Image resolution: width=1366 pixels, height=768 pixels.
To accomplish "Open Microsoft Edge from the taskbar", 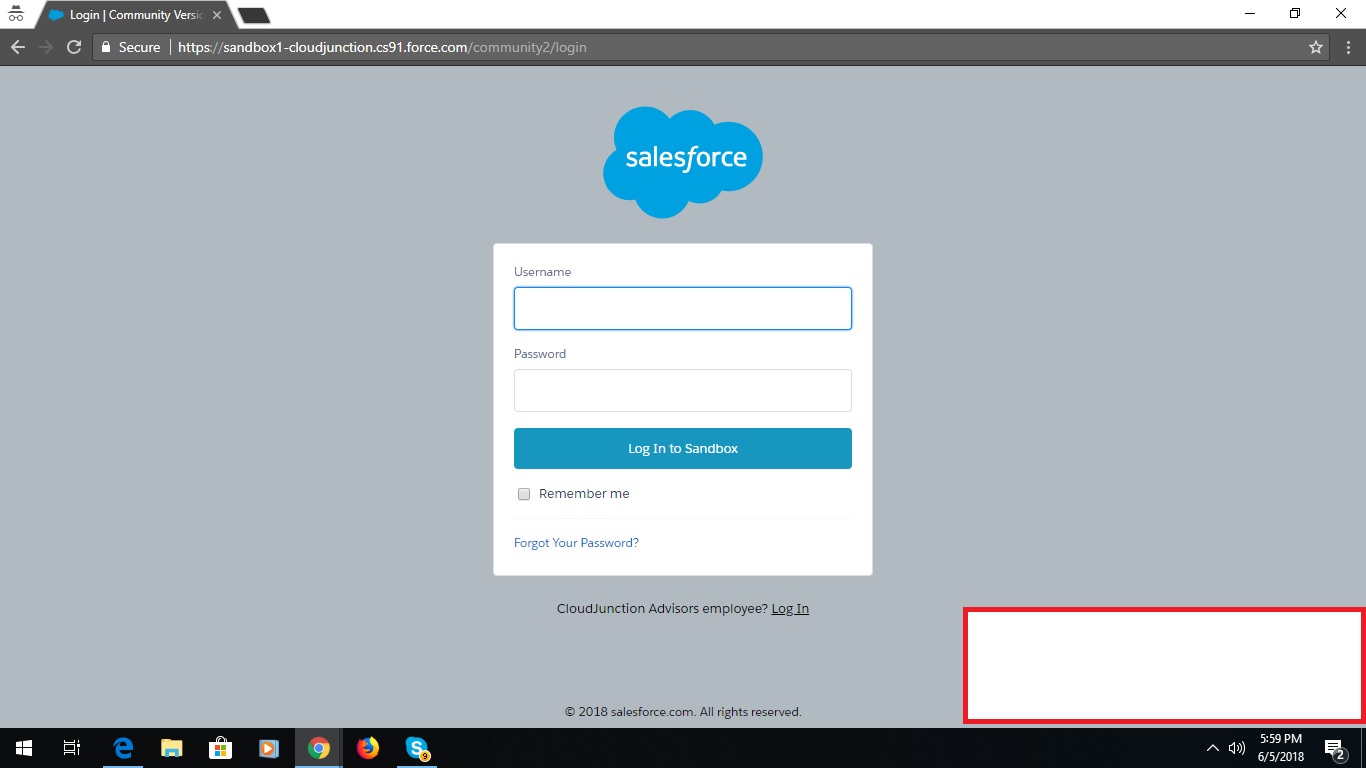I will 122,747.
